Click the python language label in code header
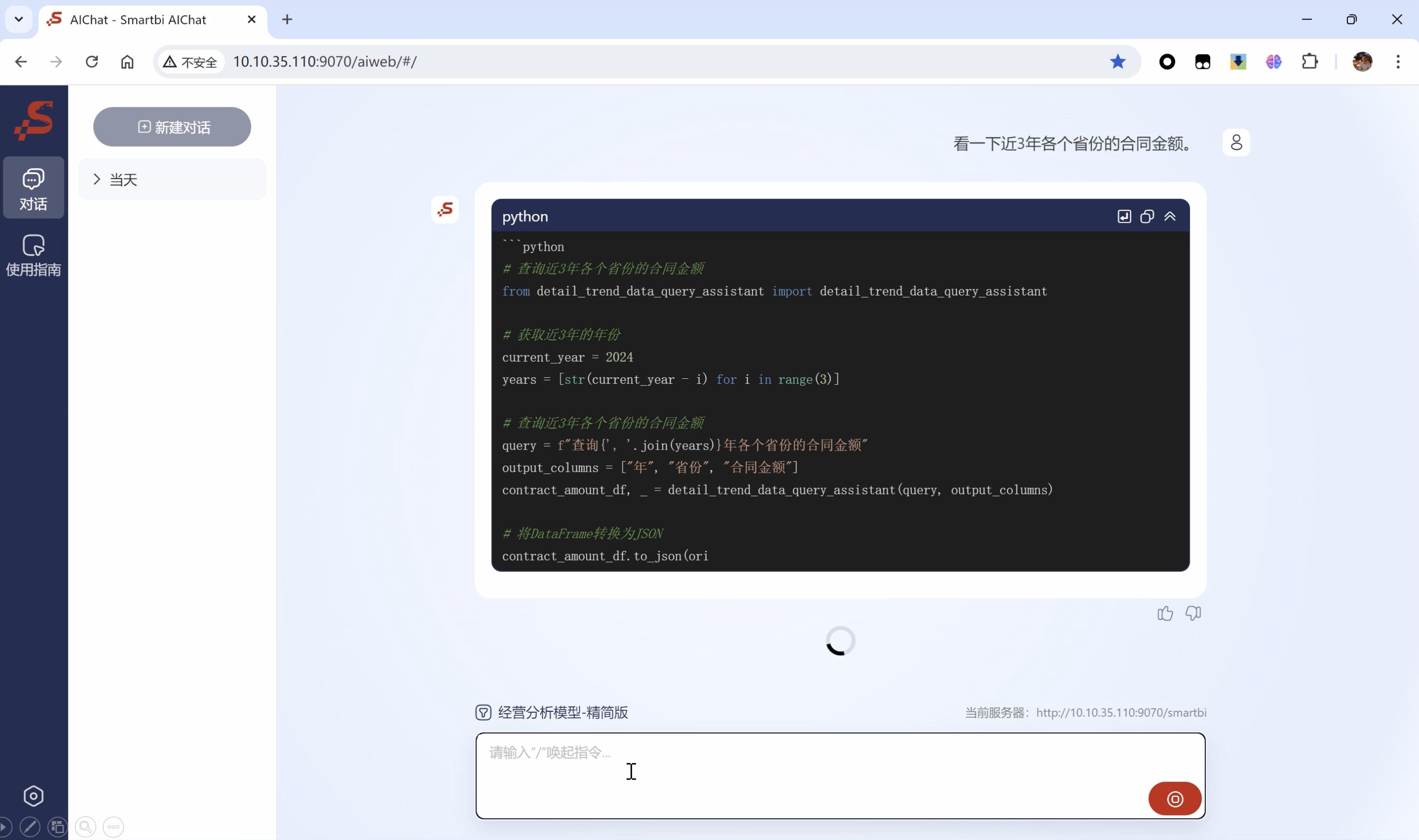Image resolution: width=1419 pixels, height=840 pixels. (525, 217)
